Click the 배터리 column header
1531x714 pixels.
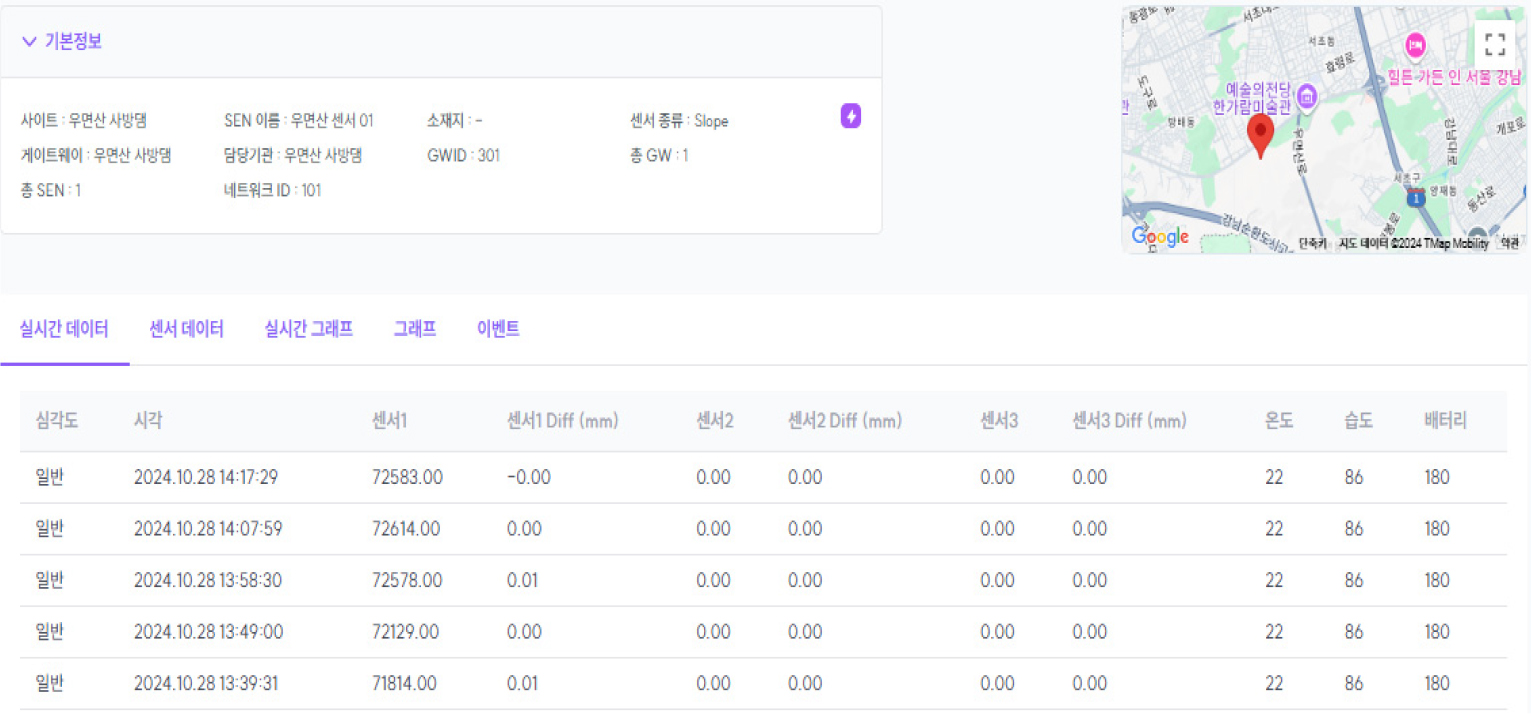tap(1445, 421)
